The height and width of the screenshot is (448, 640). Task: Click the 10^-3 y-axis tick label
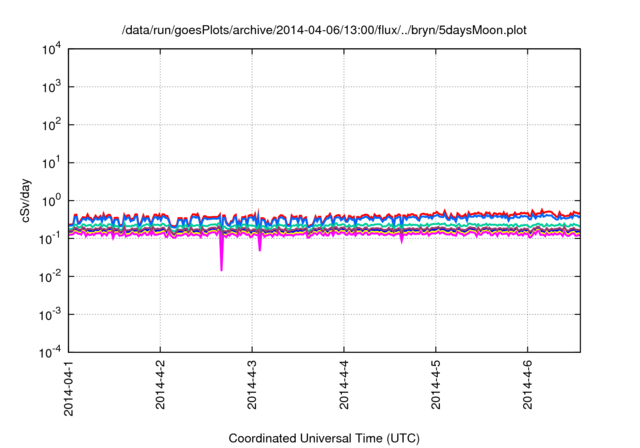[x=51, y=314]
